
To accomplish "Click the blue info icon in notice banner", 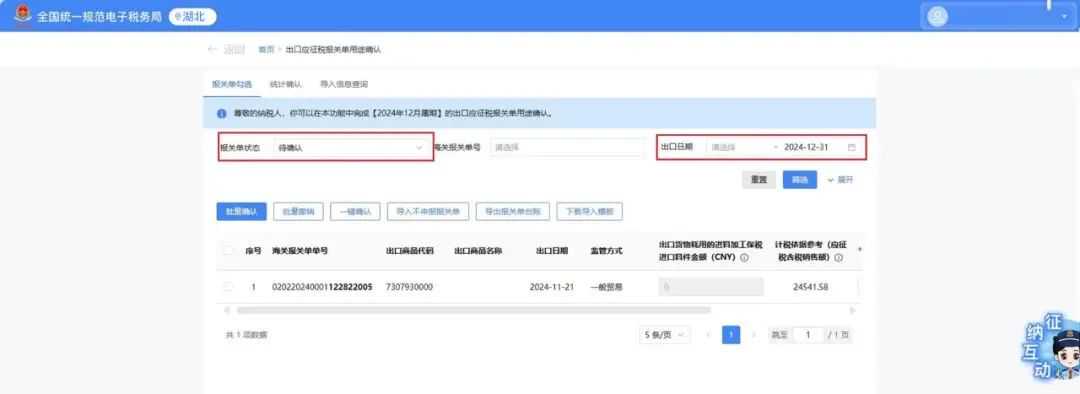I will [221, 113].
